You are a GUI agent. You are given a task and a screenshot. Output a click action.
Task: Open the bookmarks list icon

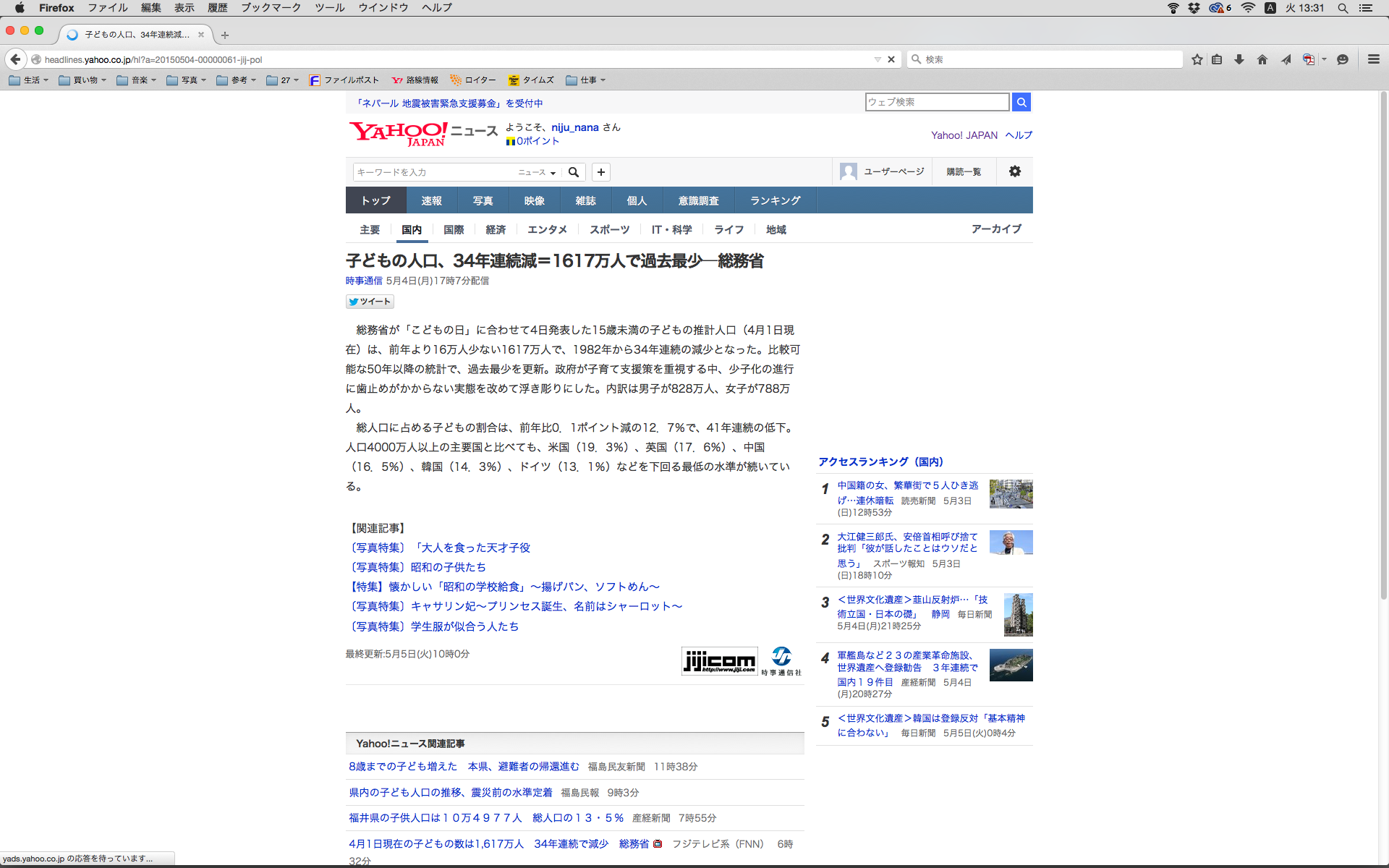1218,59
